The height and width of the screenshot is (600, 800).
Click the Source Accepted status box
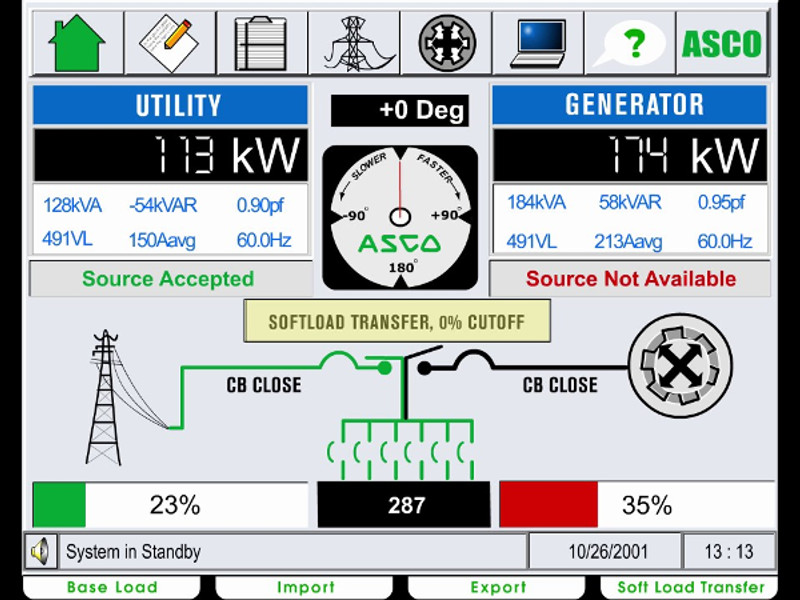tap(171, 279)
